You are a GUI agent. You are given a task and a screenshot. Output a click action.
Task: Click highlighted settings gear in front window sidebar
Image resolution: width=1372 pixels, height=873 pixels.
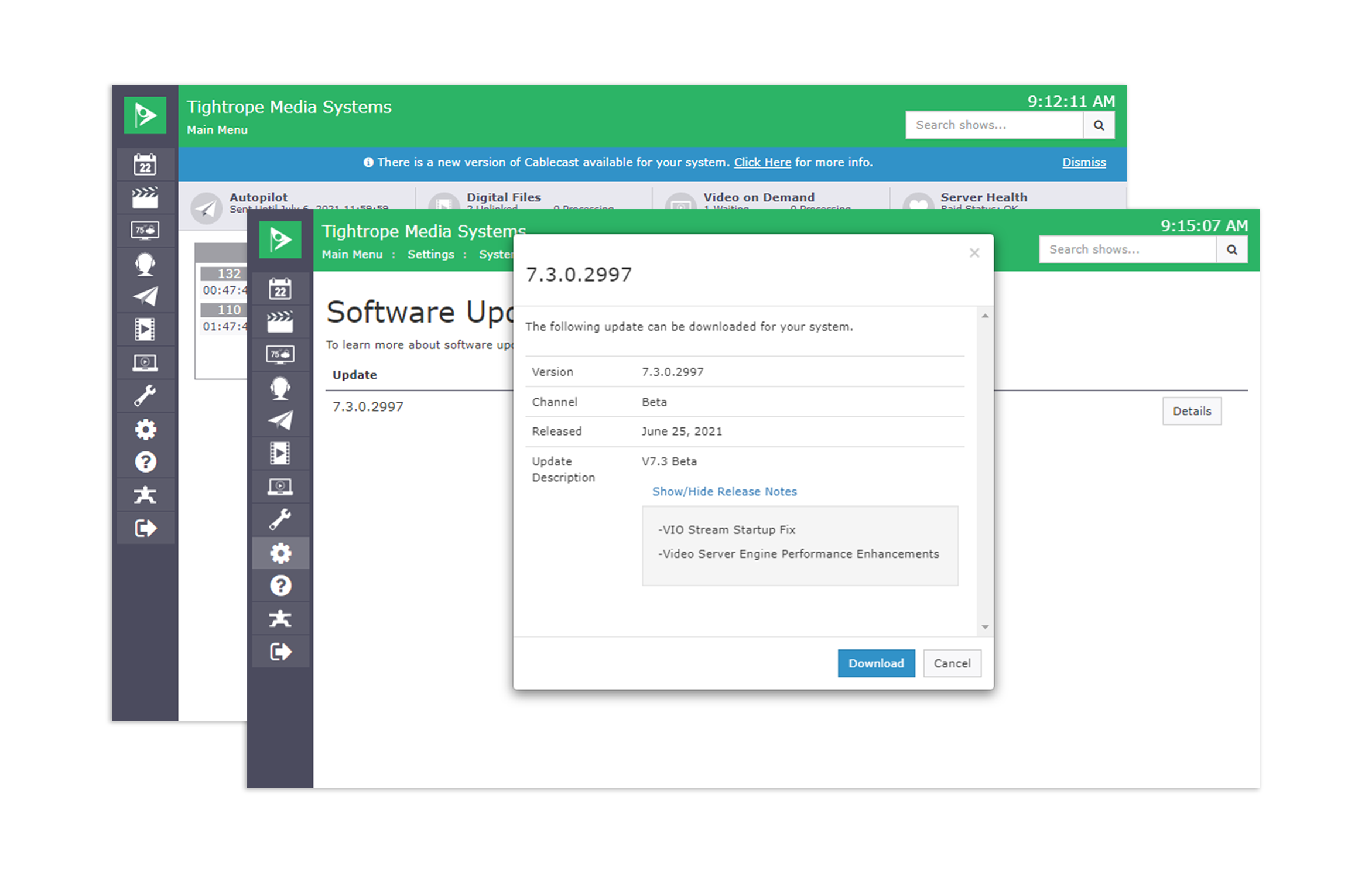(x=280, y=553)
